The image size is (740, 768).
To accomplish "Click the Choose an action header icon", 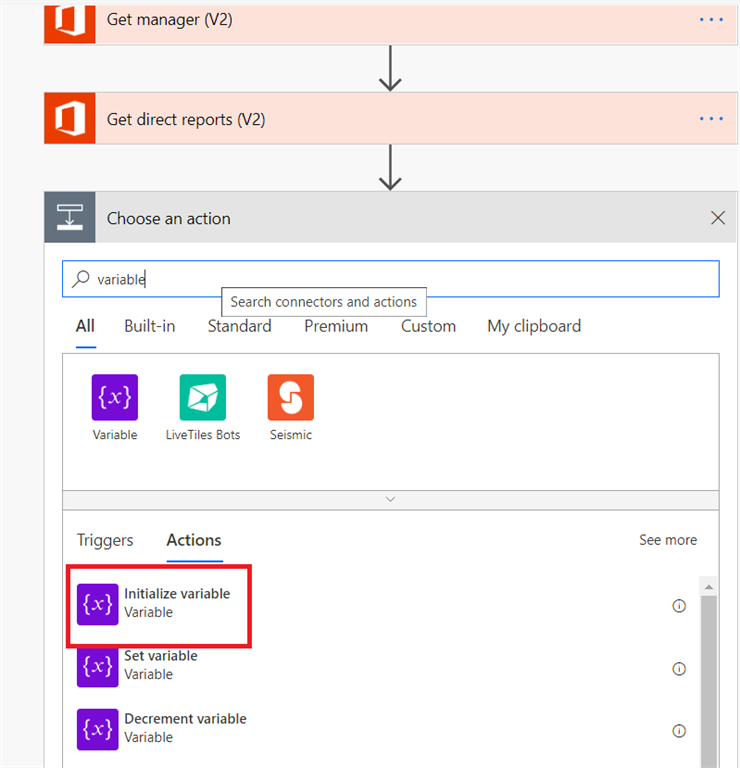I will [x=69, y=218].
